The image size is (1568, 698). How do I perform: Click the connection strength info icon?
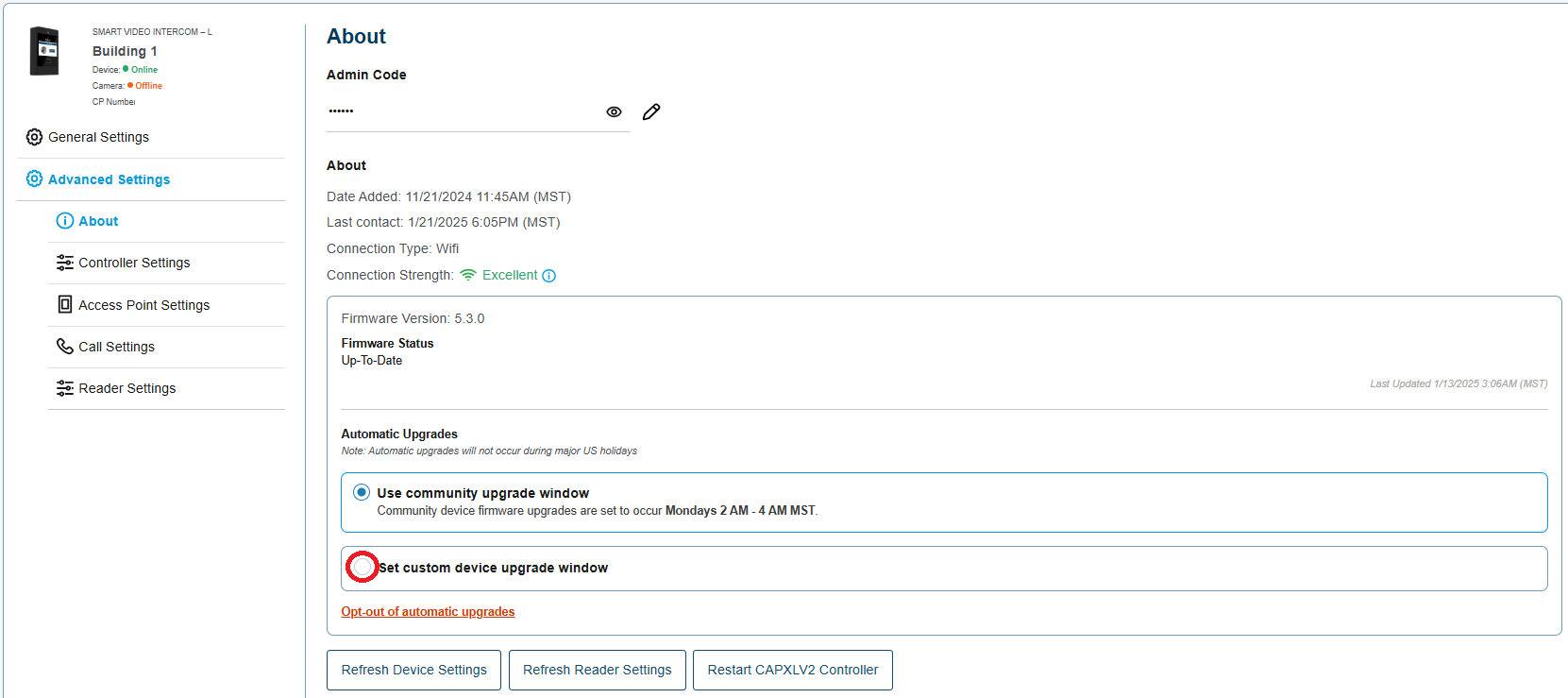point(549,276)
